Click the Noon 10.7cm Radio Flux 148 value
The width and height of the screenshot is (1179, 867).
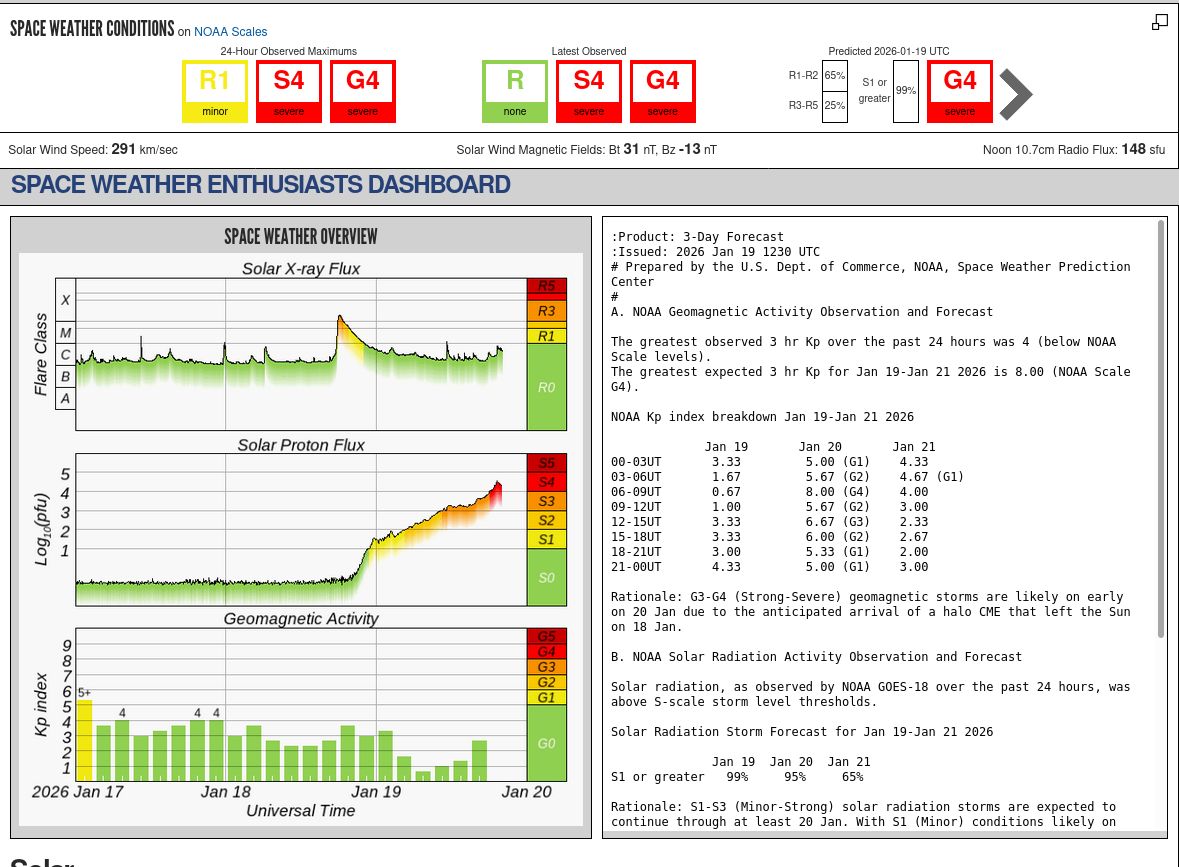tap(1133, 149)
